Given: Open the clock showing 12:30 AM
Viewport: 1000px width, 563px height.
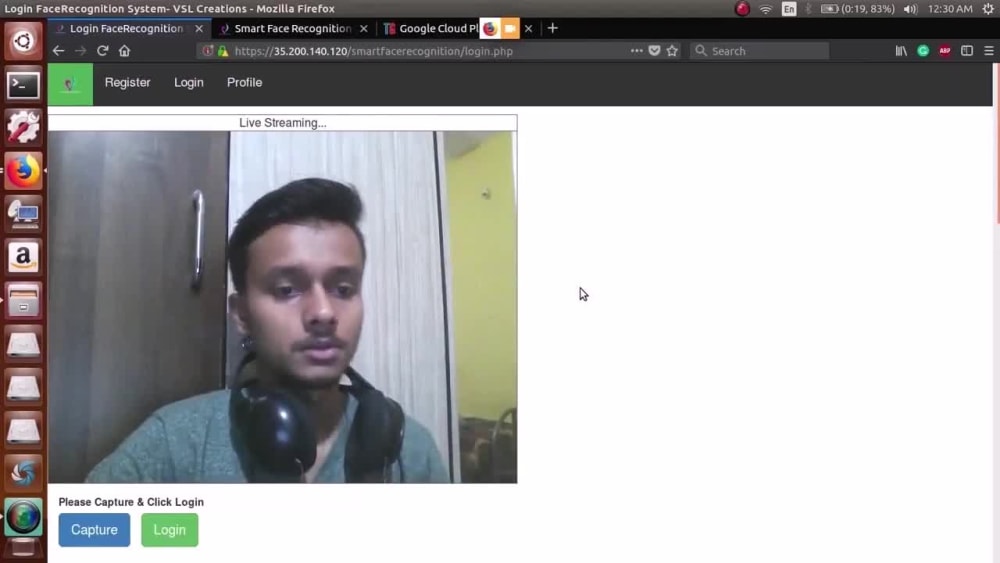Looking at the screenshot, I should (950, 9).
